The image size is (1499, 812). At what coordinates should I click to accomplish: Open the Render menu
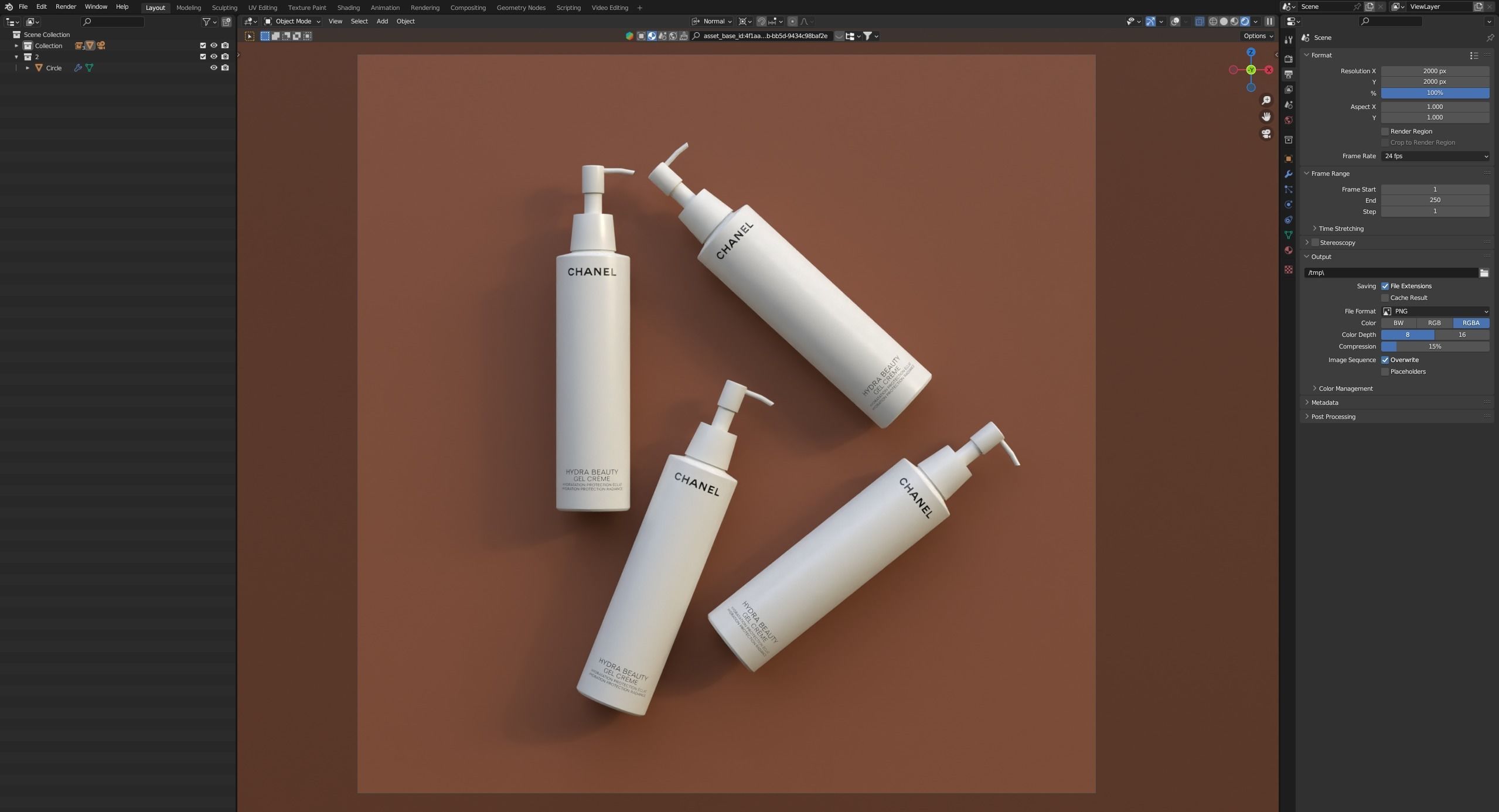click(x=66, y=7)
